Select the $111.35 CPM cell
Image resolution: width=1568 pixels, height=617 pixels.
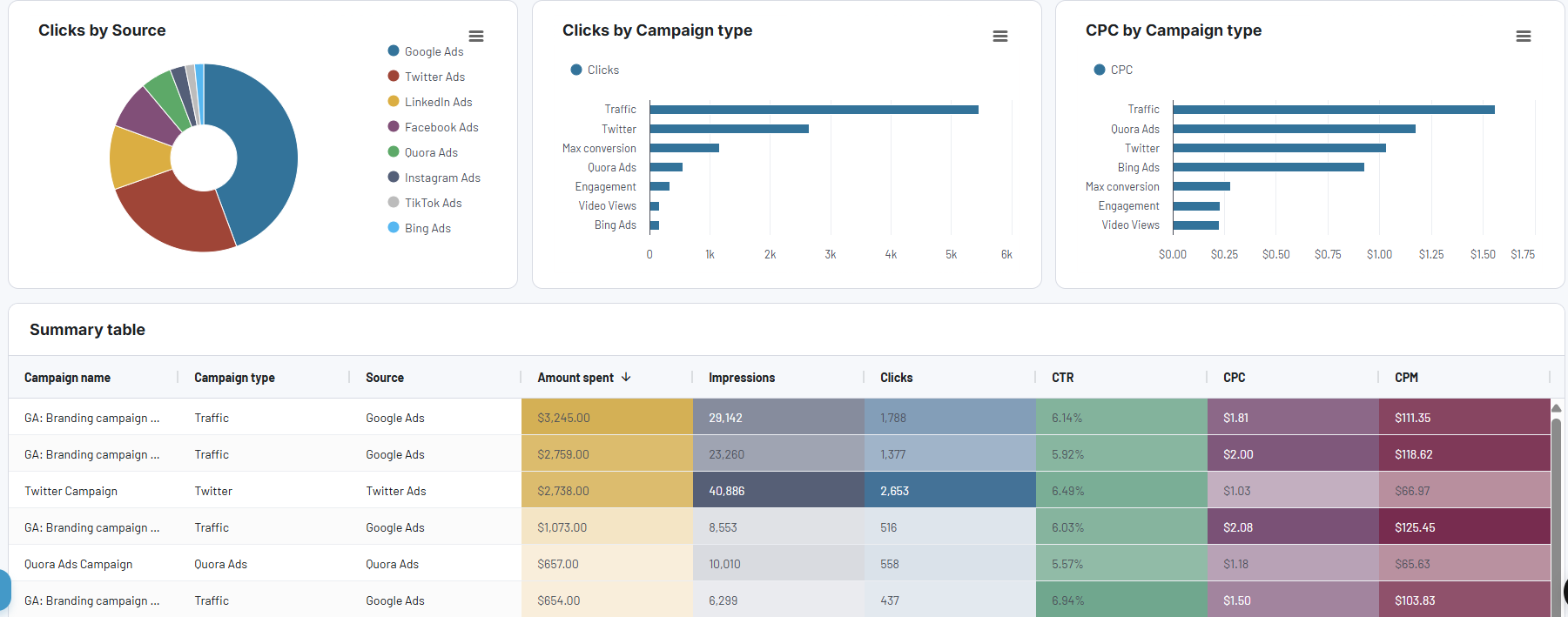coord(1464,418)
